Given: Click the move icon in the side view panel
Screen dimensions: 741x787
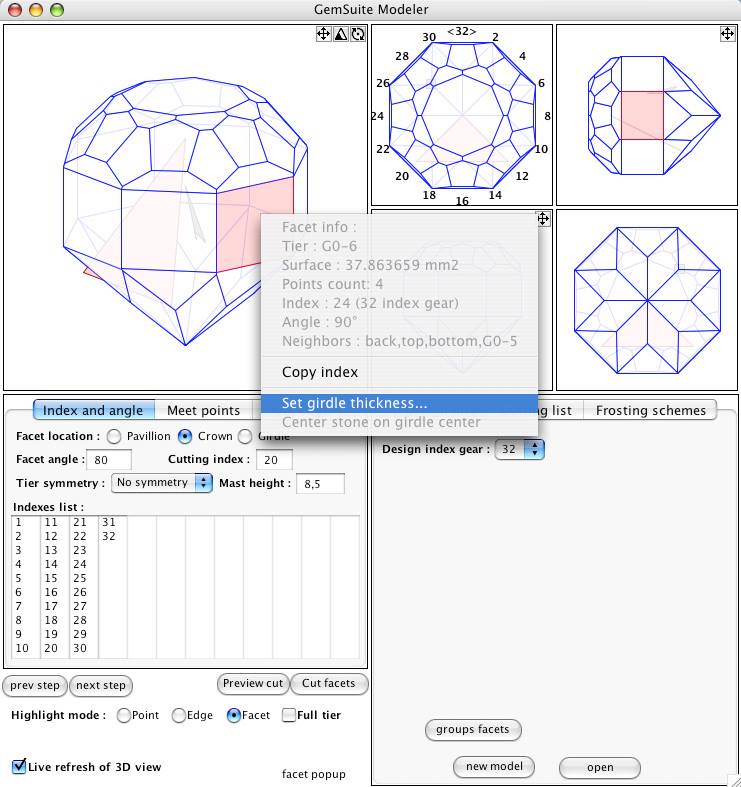Looking at the screenshot, I should coord(727,34).
